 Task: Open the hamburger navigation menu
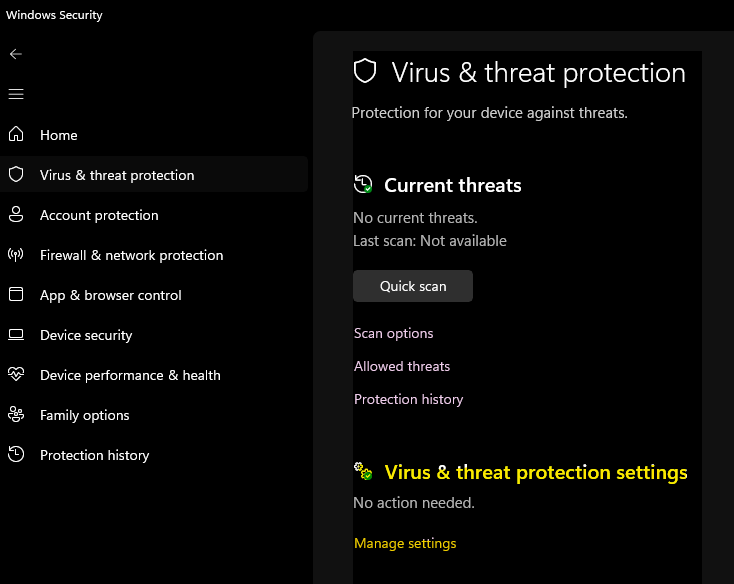(x=15, y=94)
